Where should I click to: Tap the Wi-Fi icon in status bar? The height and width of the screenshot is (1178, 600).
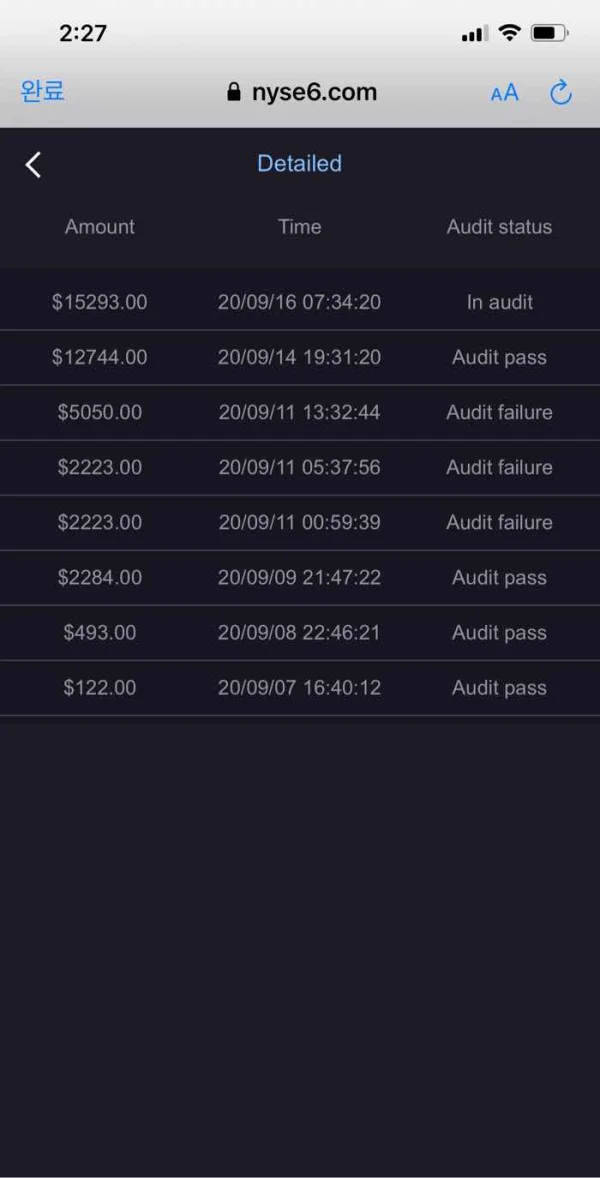(x=509, y=33)
